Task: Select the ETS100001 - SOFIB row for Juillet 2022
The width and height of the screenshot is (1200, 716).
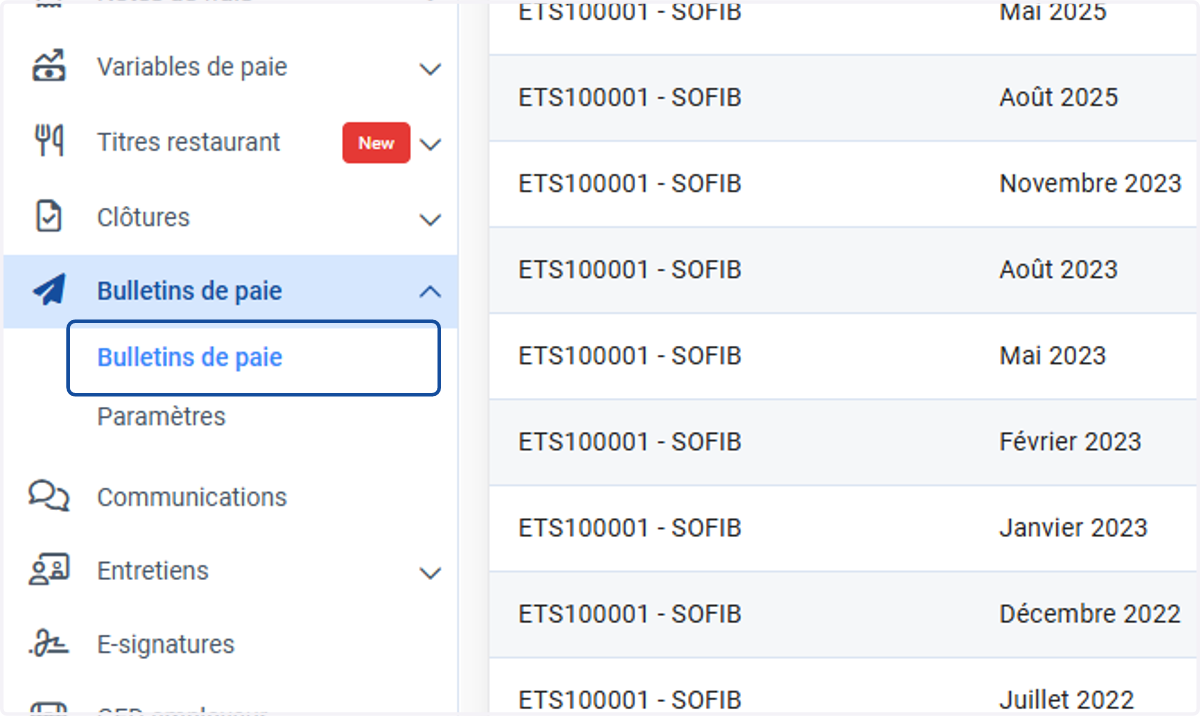Action: 844,686
